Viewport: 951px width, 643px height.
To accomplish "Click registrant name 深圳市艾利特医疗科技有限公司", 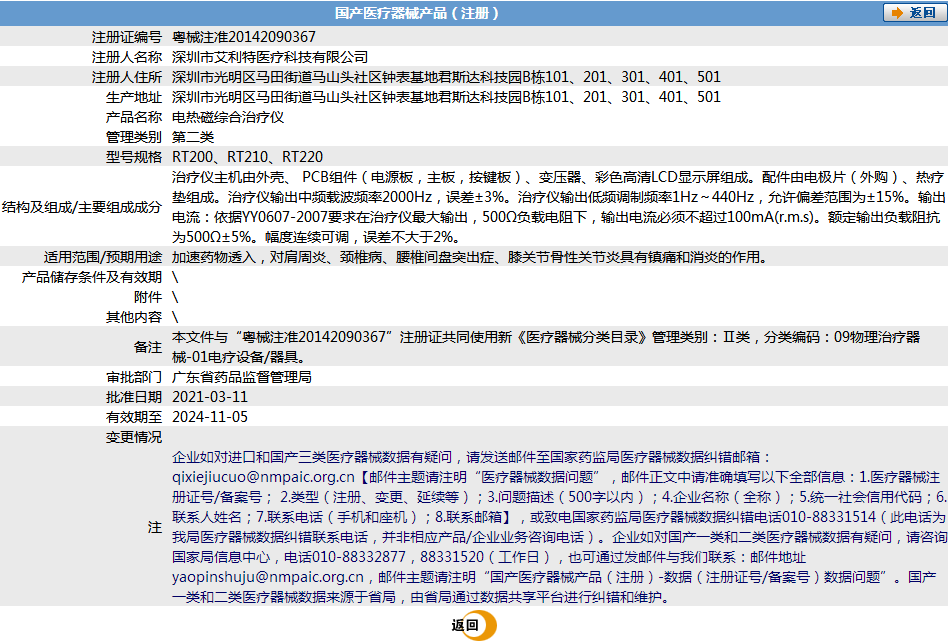I will 270,57.
